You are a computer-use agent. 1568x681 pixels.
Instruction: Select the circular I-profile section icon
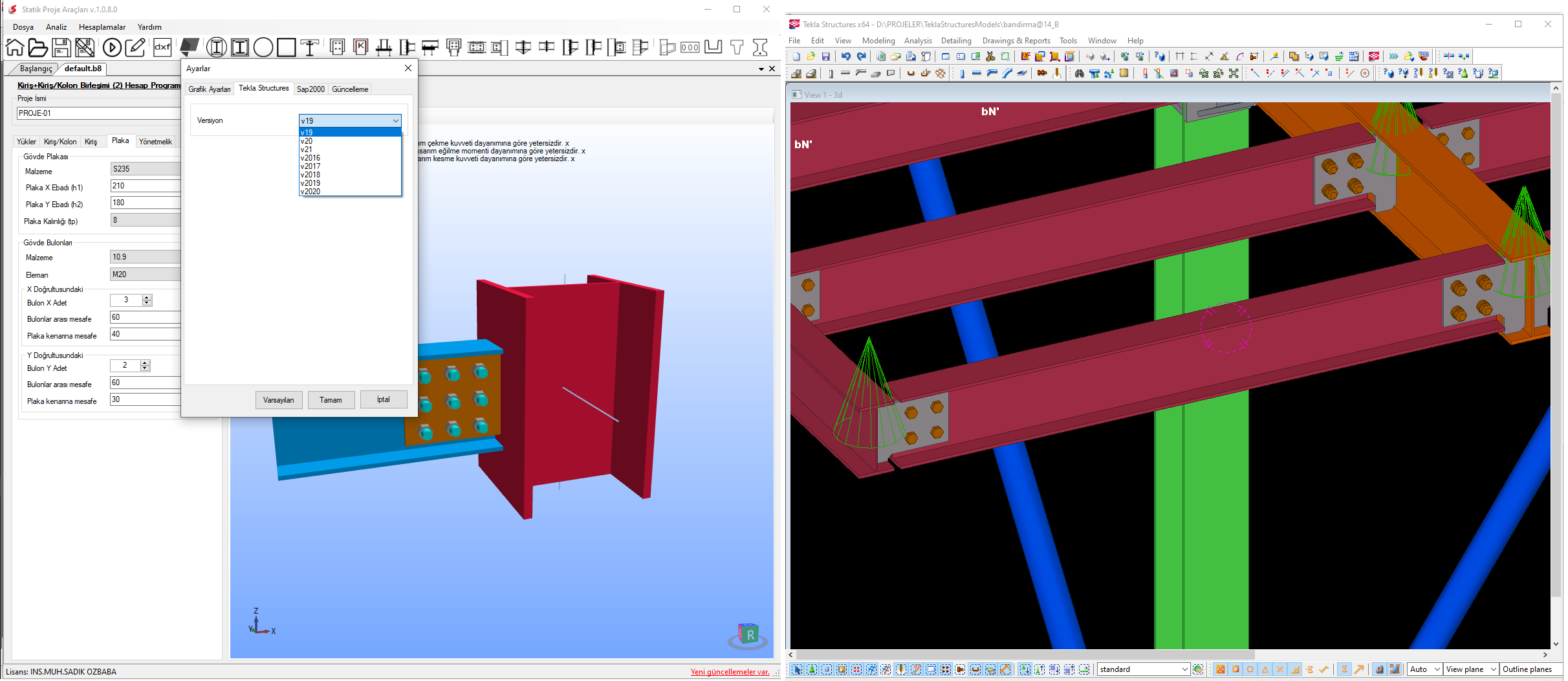(x=217, y=47)
